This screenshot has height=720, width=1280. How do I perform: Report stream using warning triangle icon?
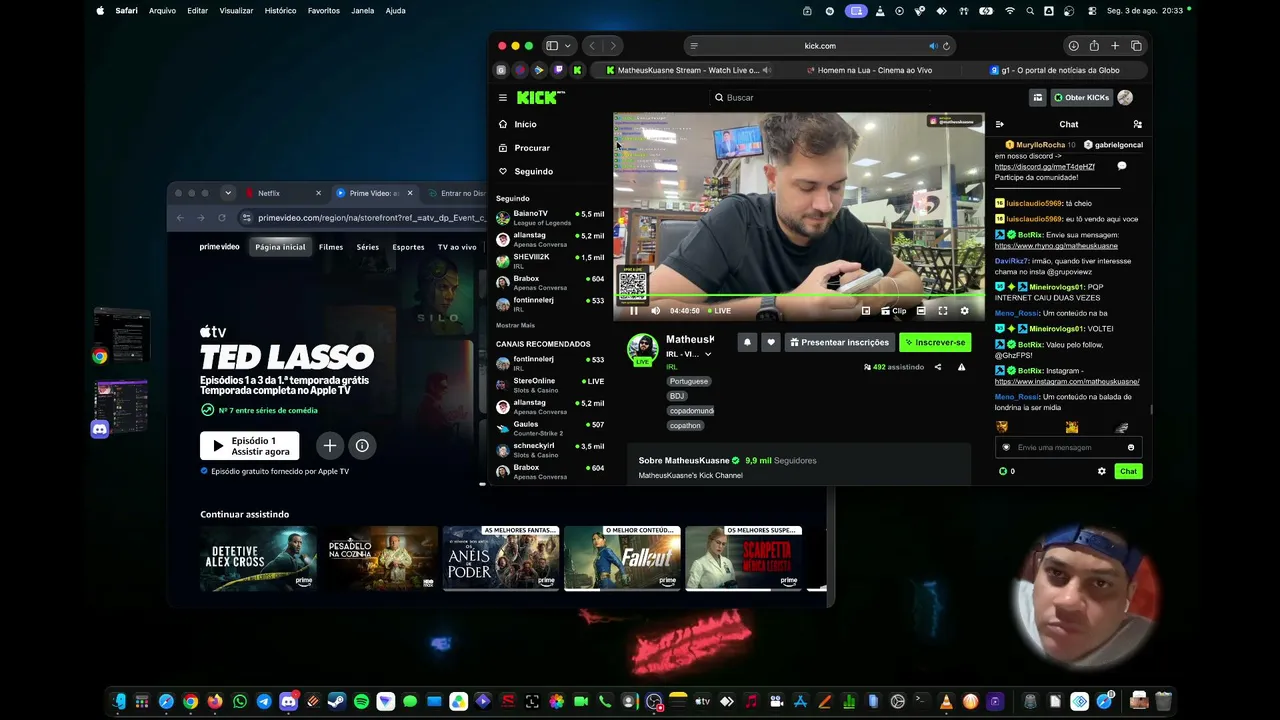click(x=961, y=367)
